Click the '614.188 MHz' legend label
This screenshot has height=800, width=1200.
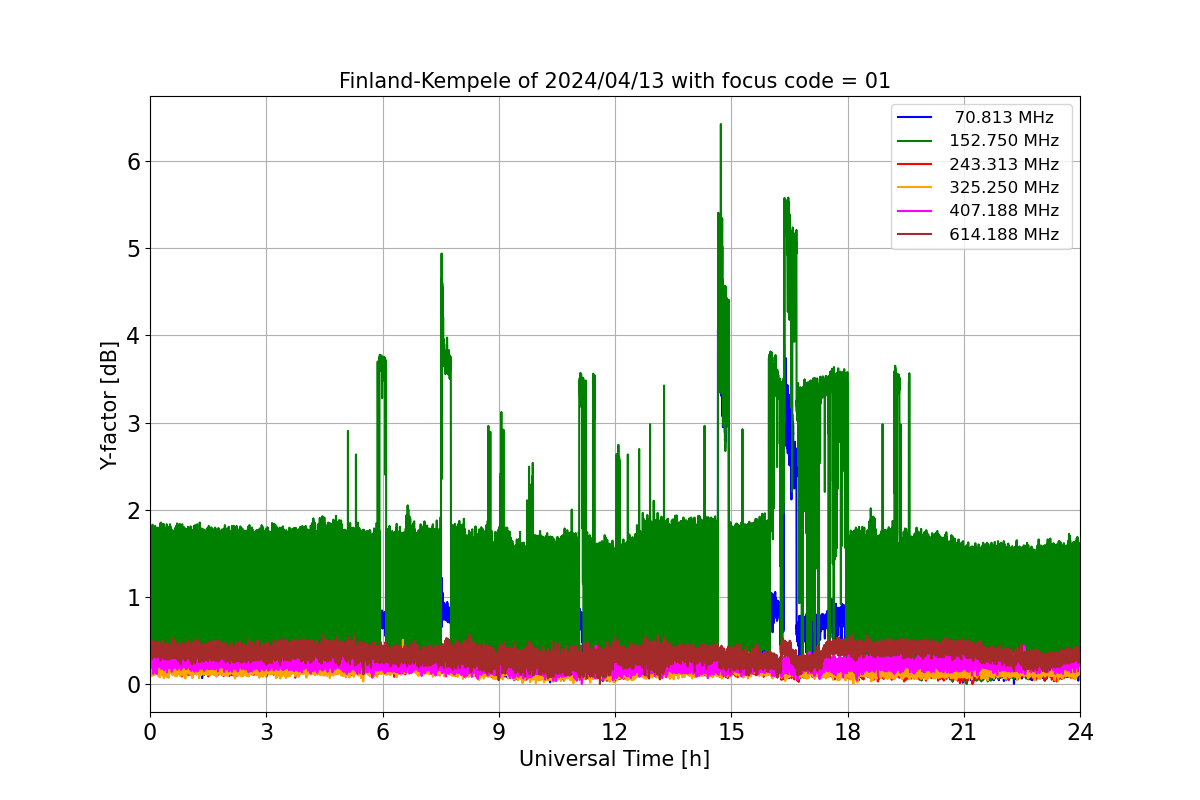(x=1004, y=234)
